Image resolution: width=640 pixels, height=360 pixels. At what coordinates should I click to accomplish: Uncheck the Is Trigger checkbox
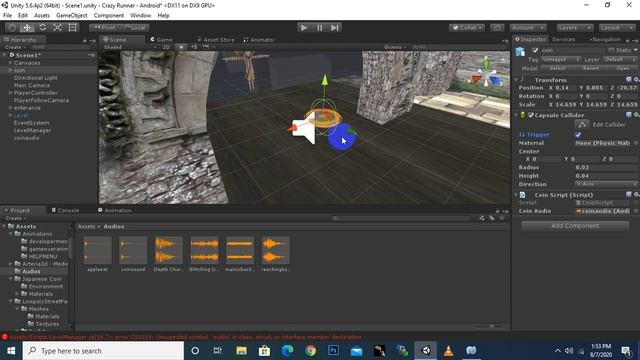[x=578, y=134]
